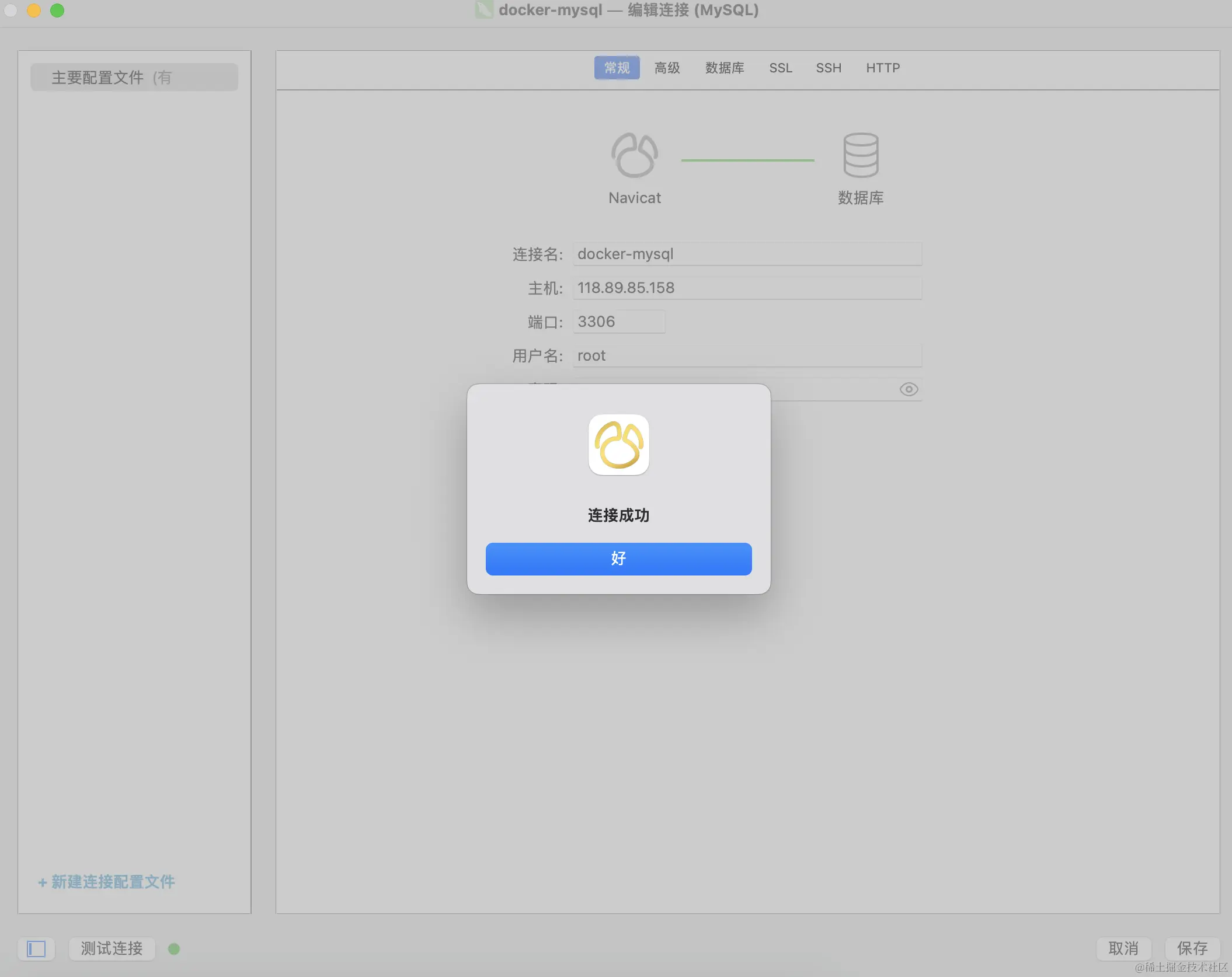Click the 保存 button
The height and width of the screenshot is (977, 1232).
(1192, 948)
